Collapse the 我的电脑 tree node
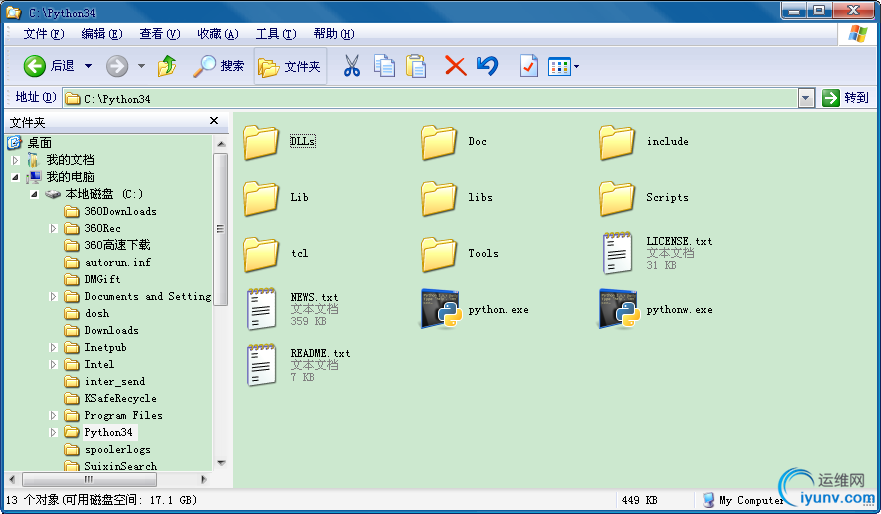The width and height of the screenshot is (881, 514). (x=16, y=178)
